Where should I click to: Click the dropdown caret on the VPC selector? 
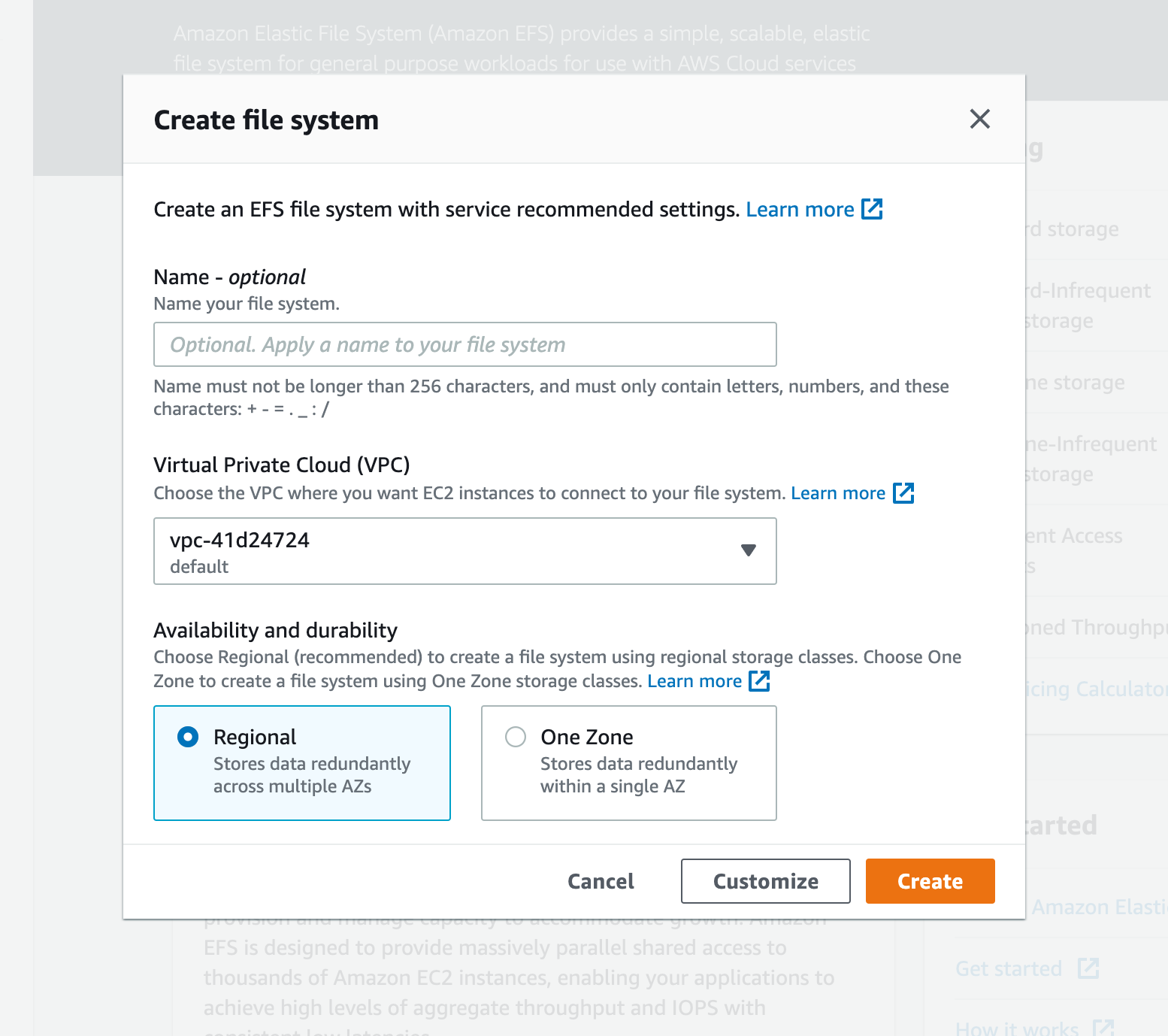click(x=749, y=551)
